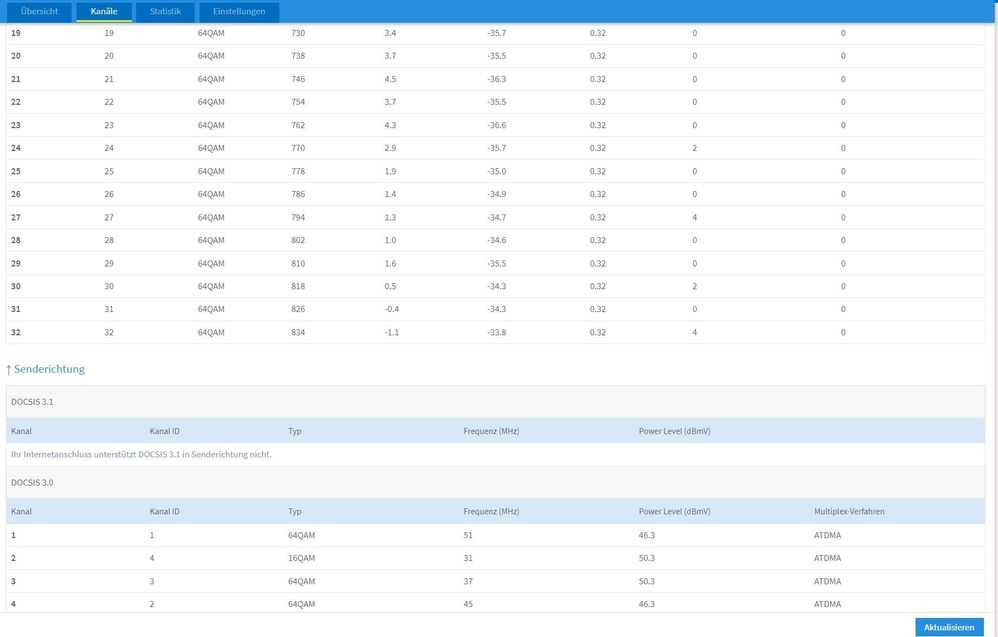Click frequency 834 in channel 32 row
This screenshot has width=998, height=637.
298,332
